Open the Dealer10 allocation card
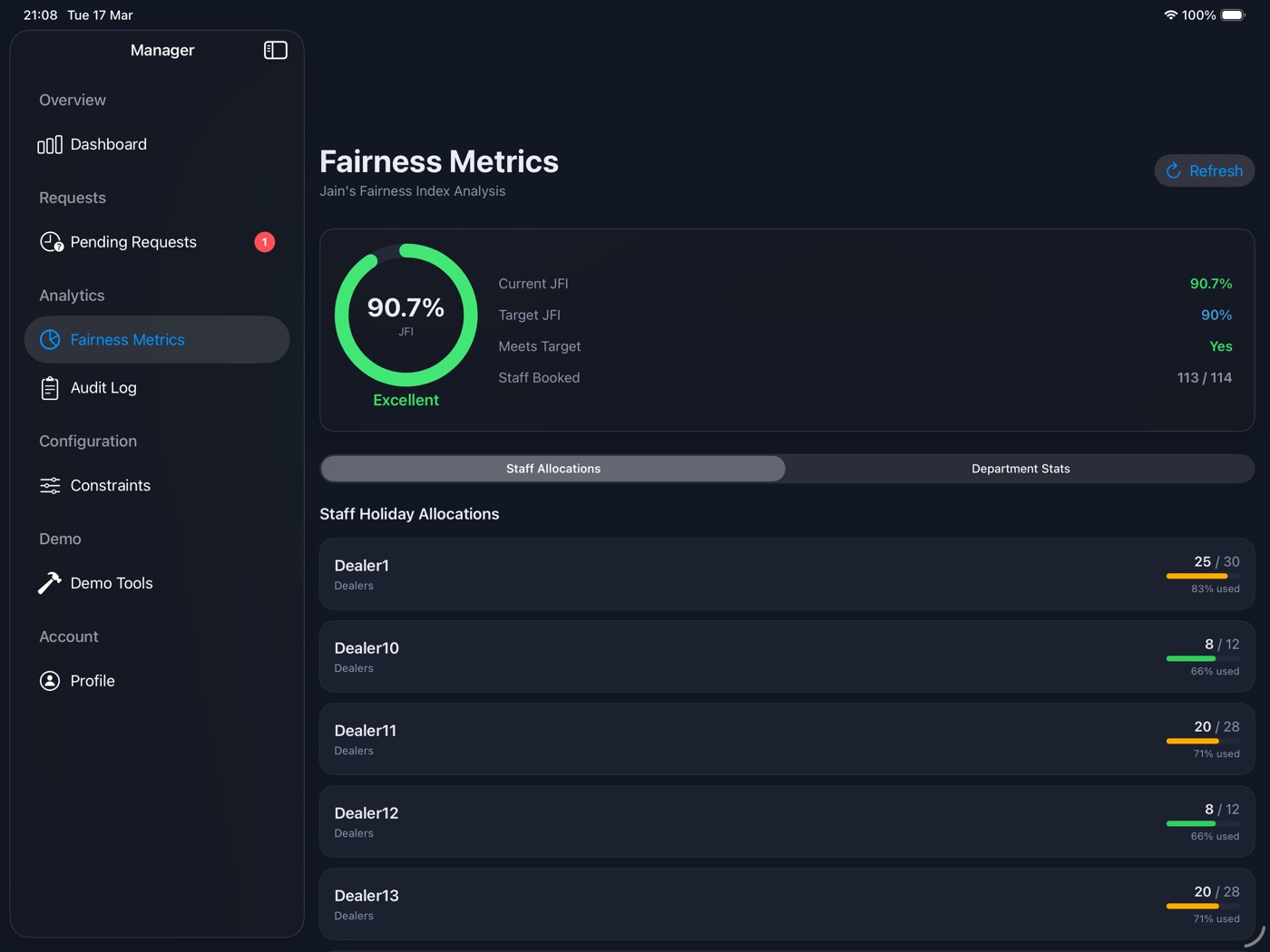The height and width of the screenshot is (952, 1270). pyautogui.click(x=786, y=656)
